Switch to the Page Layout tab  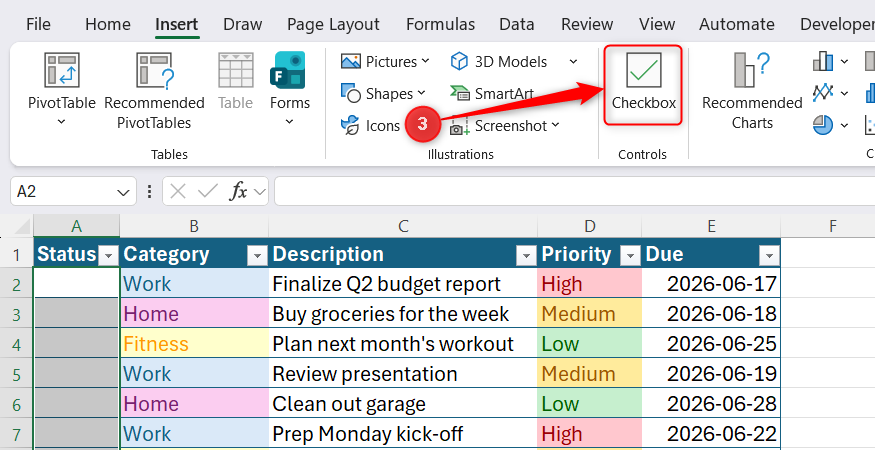point(333,25)
